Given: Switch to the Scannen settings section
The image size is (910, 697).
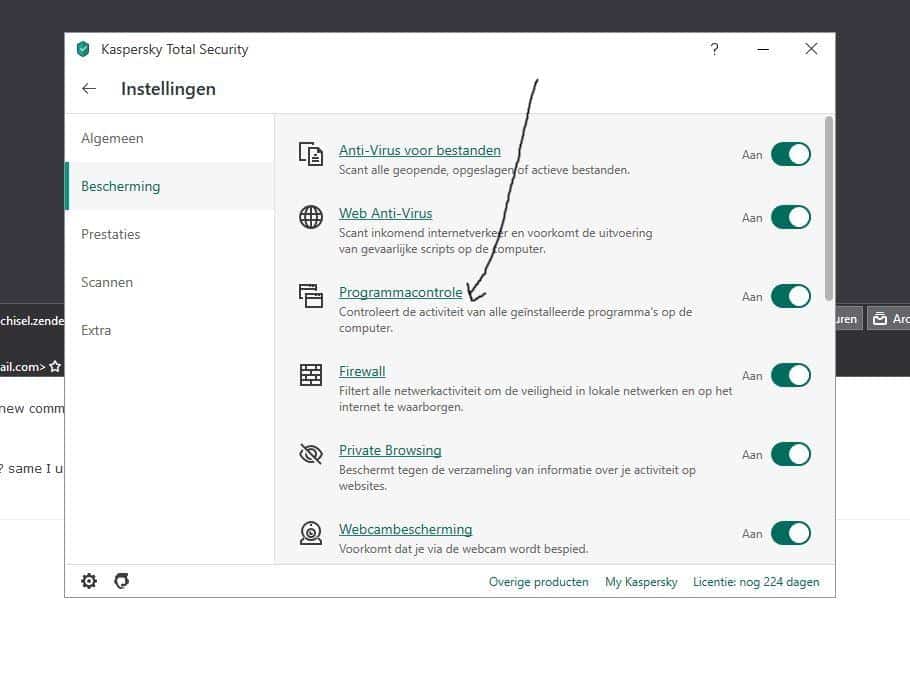Looking at the screenshot, I should [x=171, y=283].
